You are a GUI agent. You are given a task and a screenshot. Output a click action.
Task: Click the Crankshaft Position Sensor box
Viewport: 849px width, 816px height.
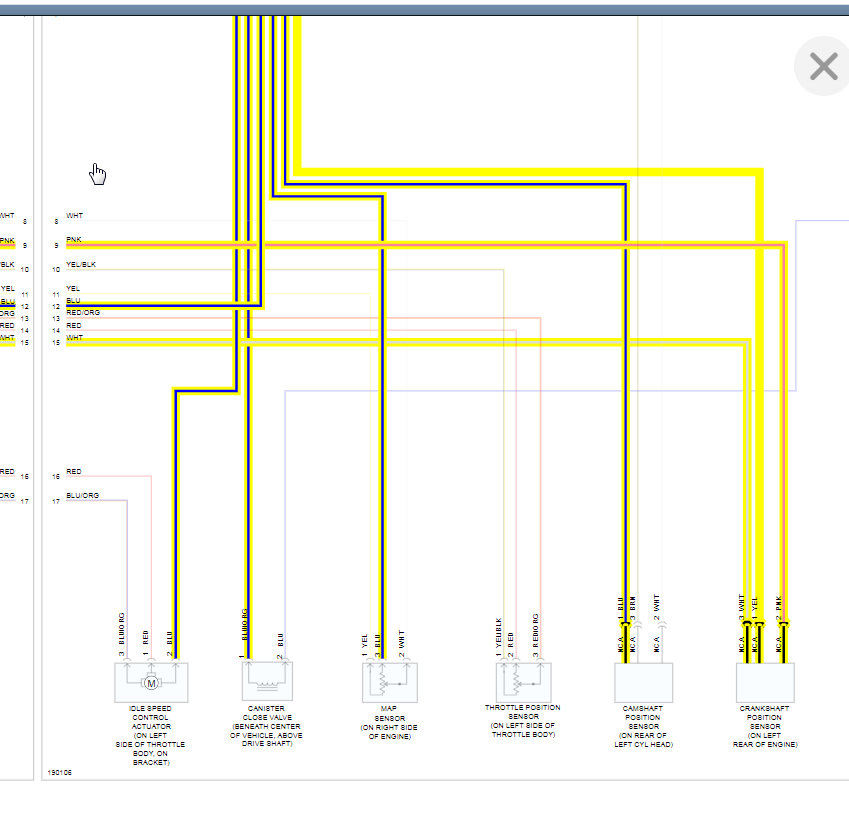tap(765, 683)
